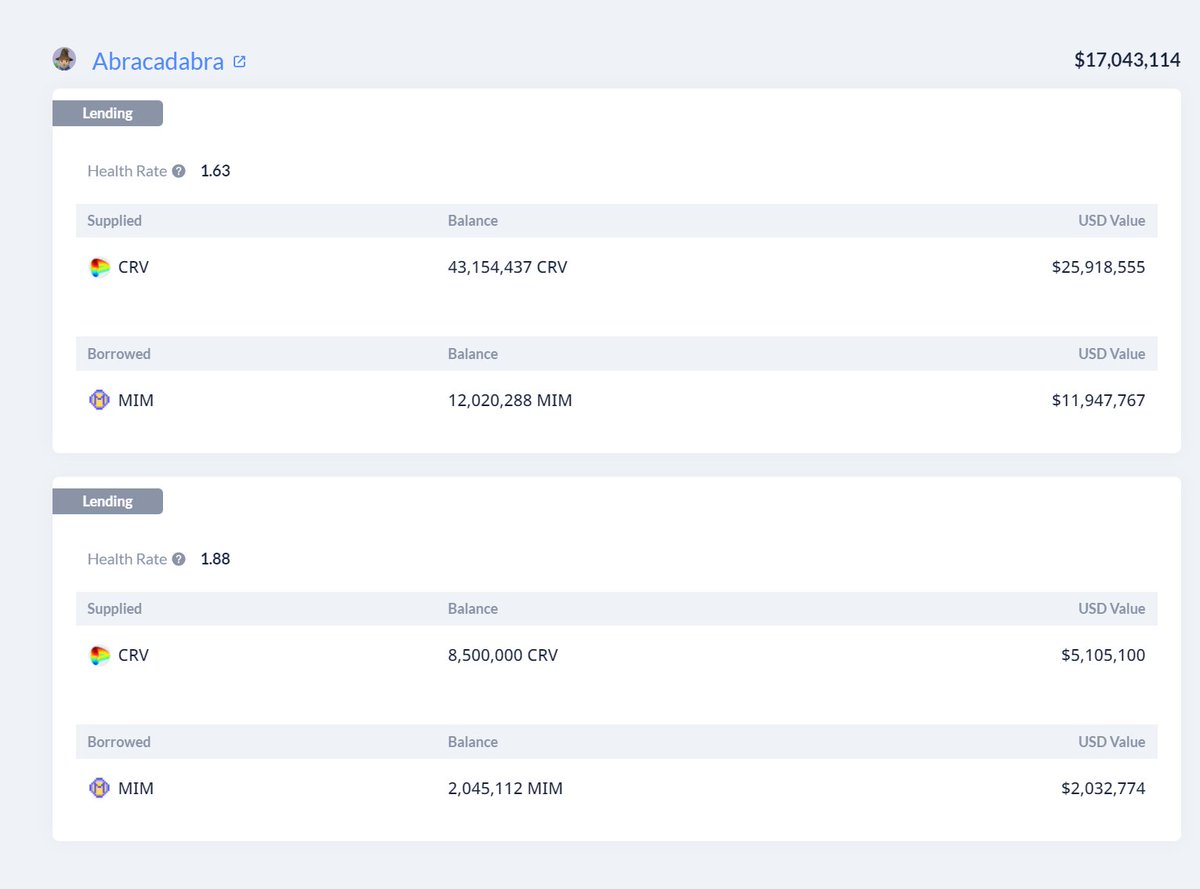The height and width of the screenshot is (889, 1200).
Task: Click the Health Rate help icon near 1.88
Action: click(179, 559)
